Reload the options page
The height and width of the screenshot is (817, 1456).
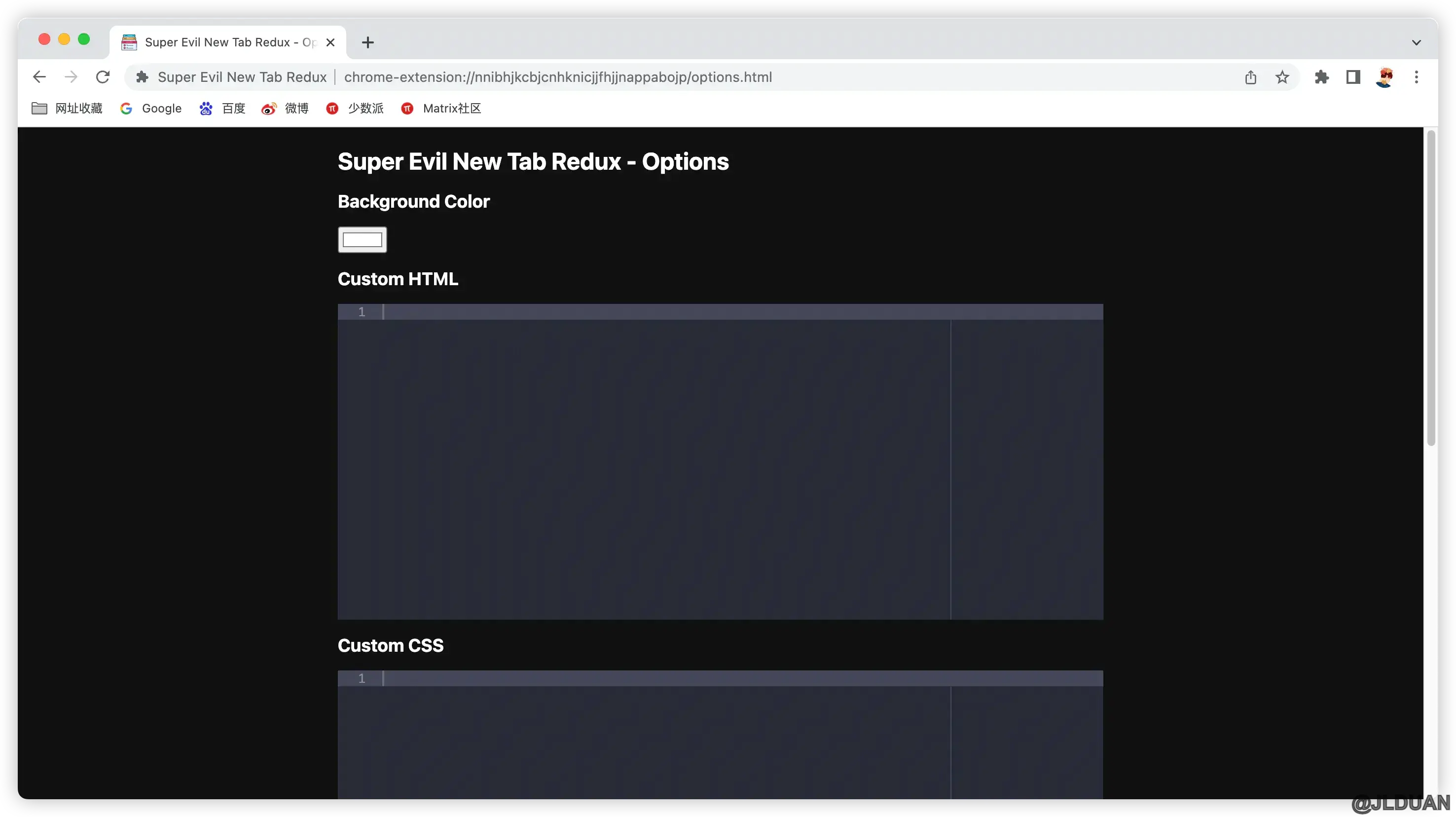pos(102,77)
